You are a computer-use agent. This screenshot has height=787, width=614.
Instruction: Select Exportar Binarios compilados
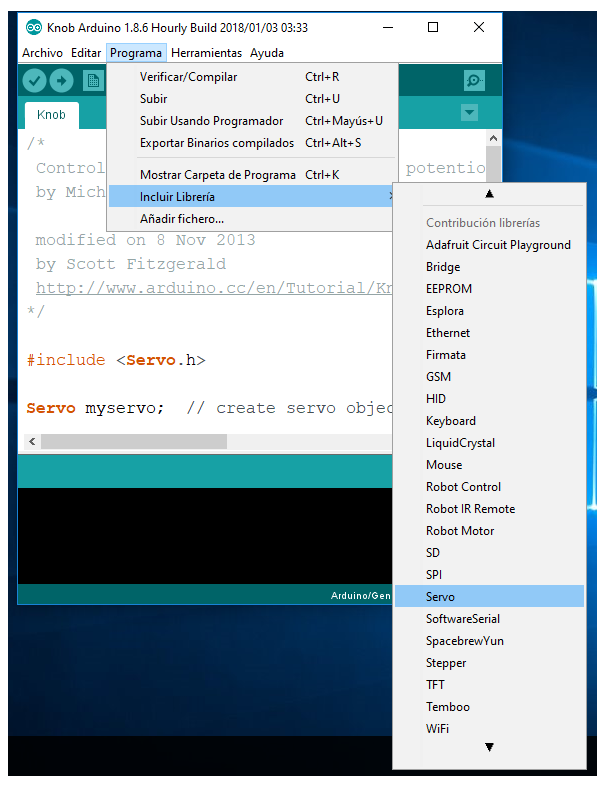point(253,143)
